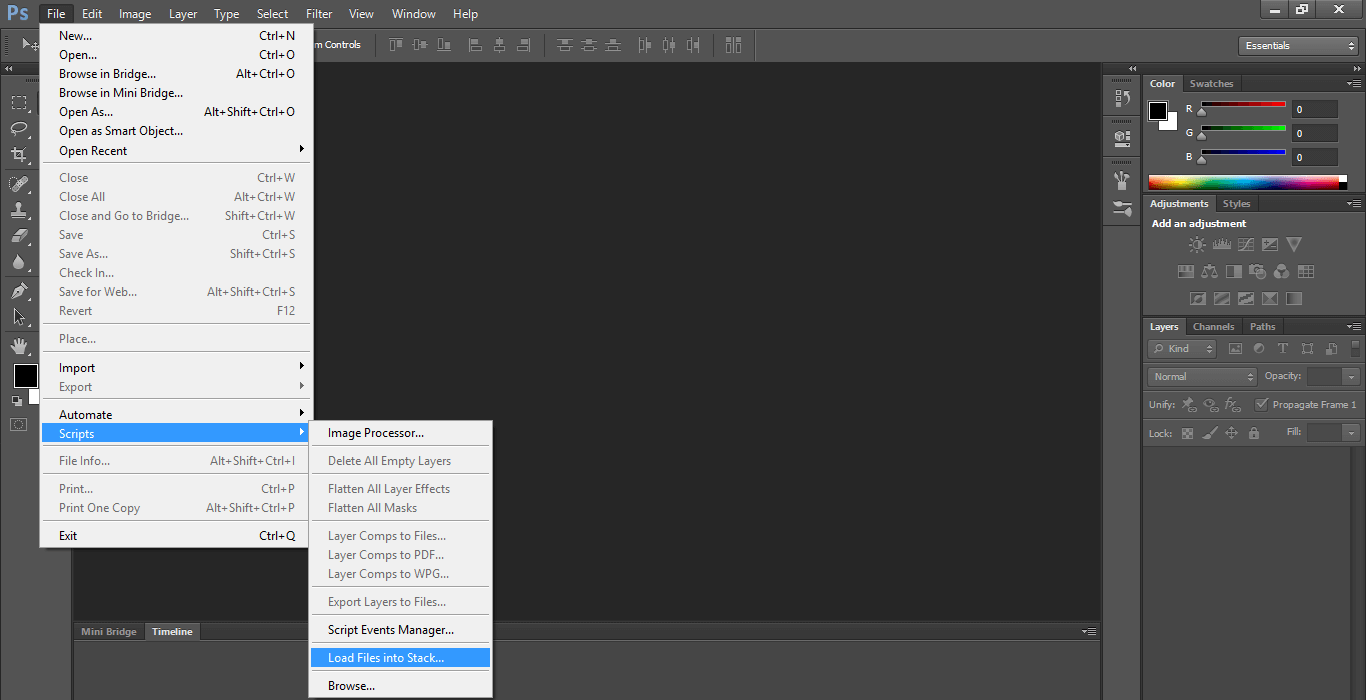Screen dimensions: 1366x700
Task: Toggle Lock Position icon
Action: click(1232, 434)
